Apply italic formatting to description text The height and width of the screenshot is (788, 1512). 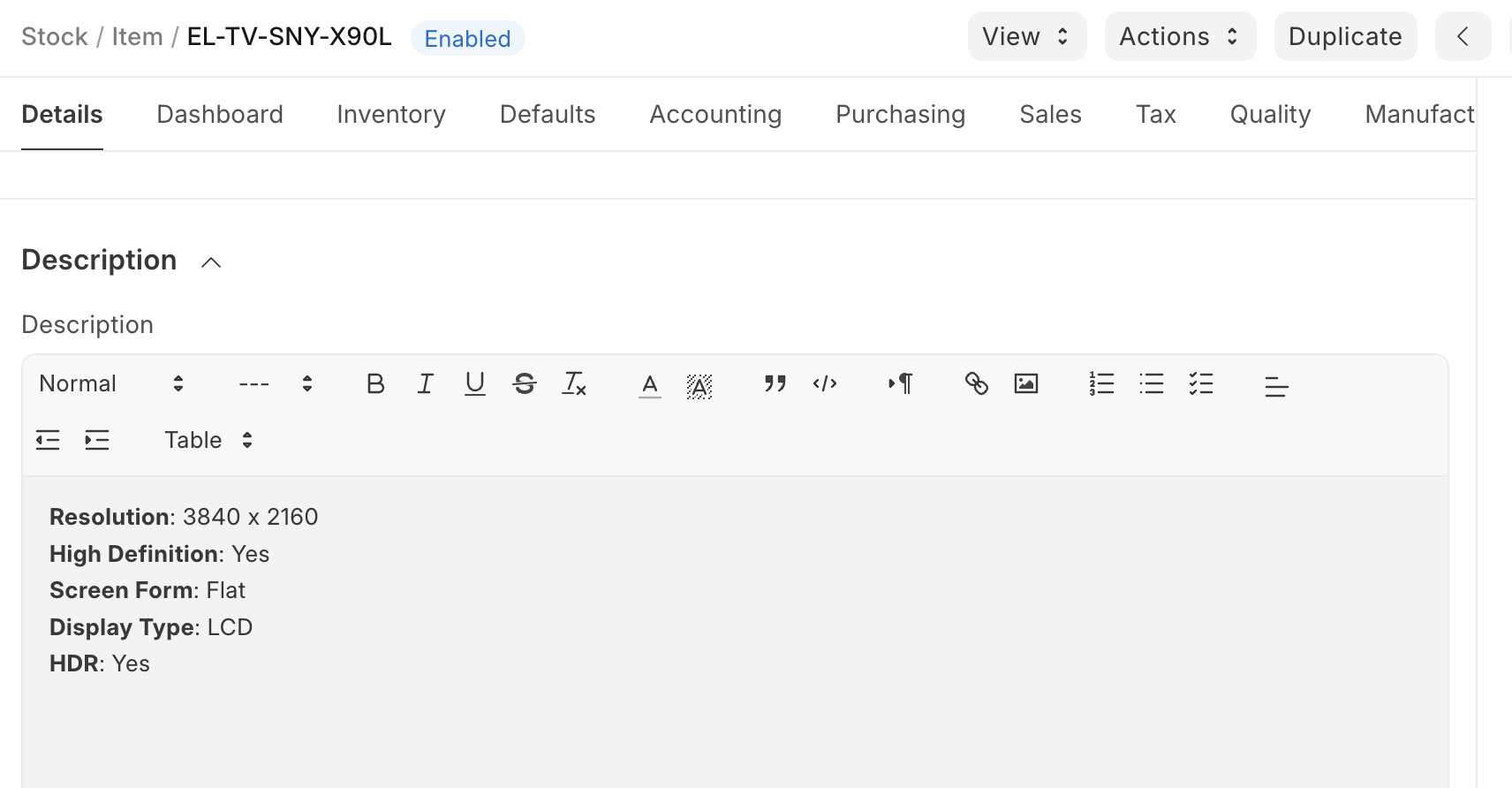click(425, 383)
